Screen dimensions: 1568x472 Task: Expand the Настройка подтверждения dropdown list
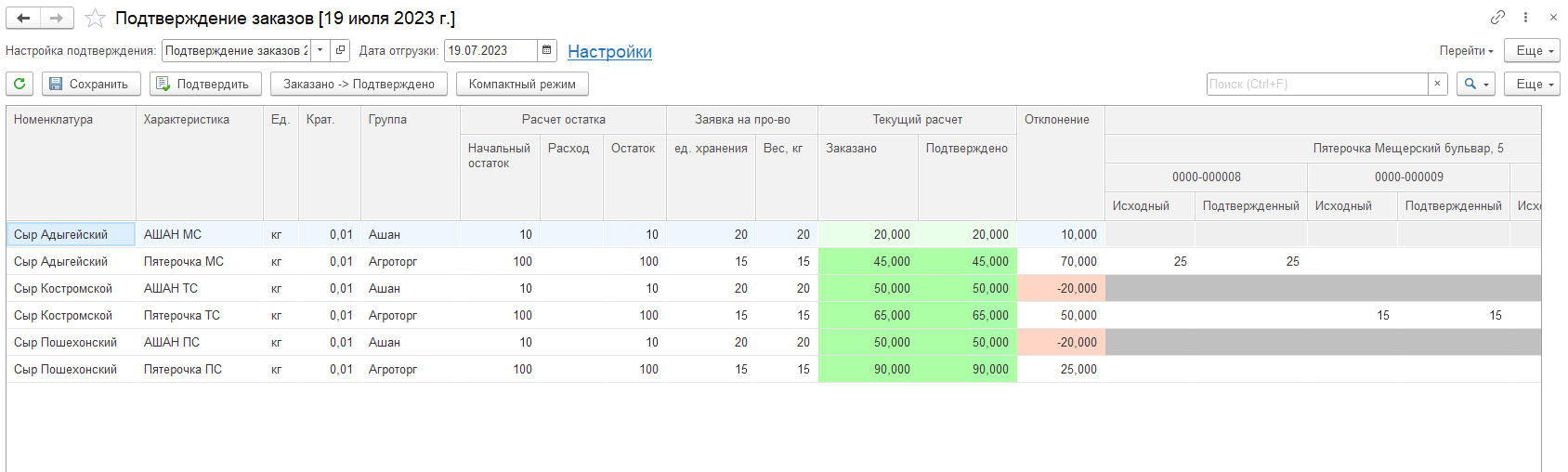coord(320,50)
